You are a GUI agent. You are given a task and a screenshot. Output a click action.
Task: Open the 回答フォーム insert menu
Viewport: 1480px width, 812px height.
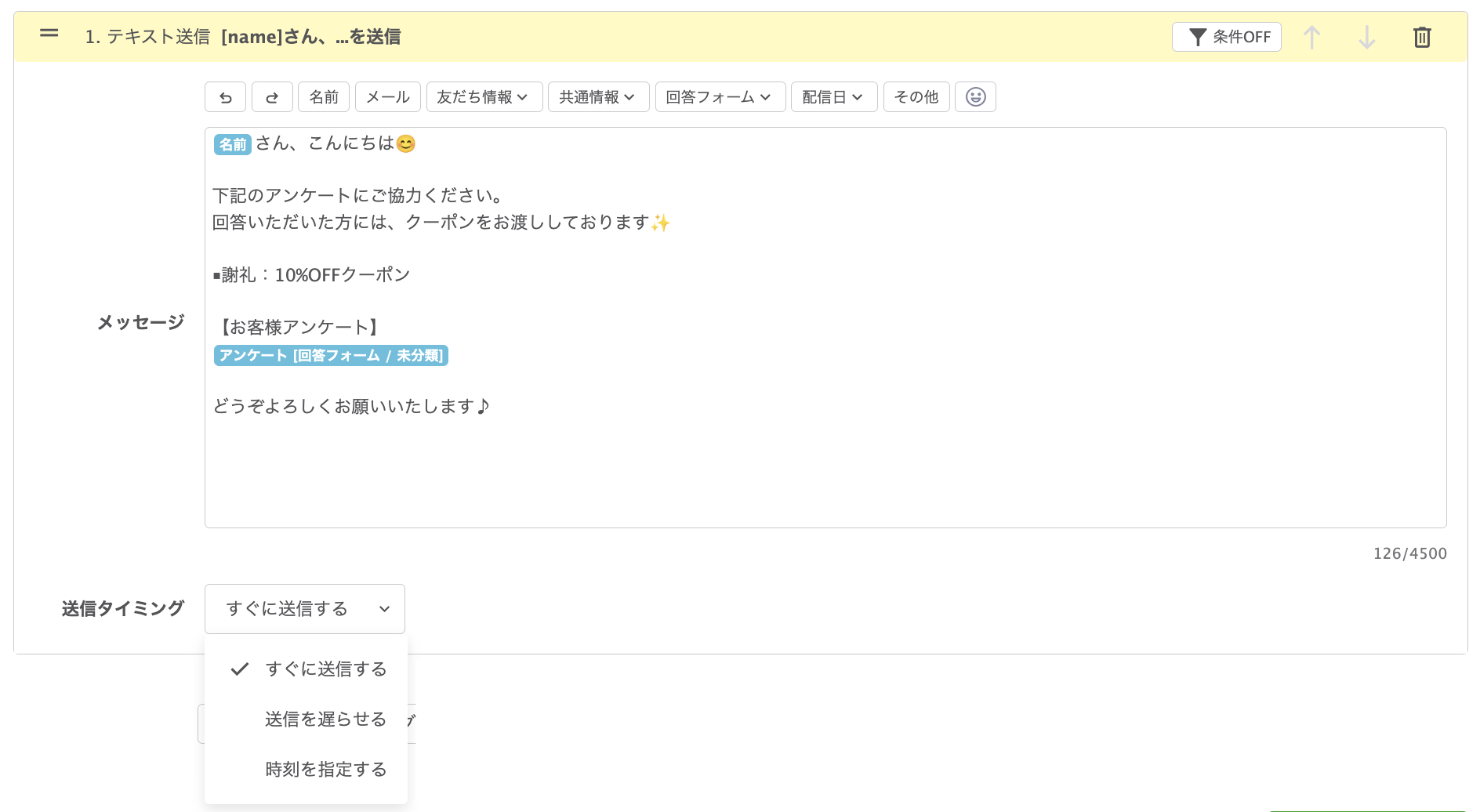pos(720,96)
